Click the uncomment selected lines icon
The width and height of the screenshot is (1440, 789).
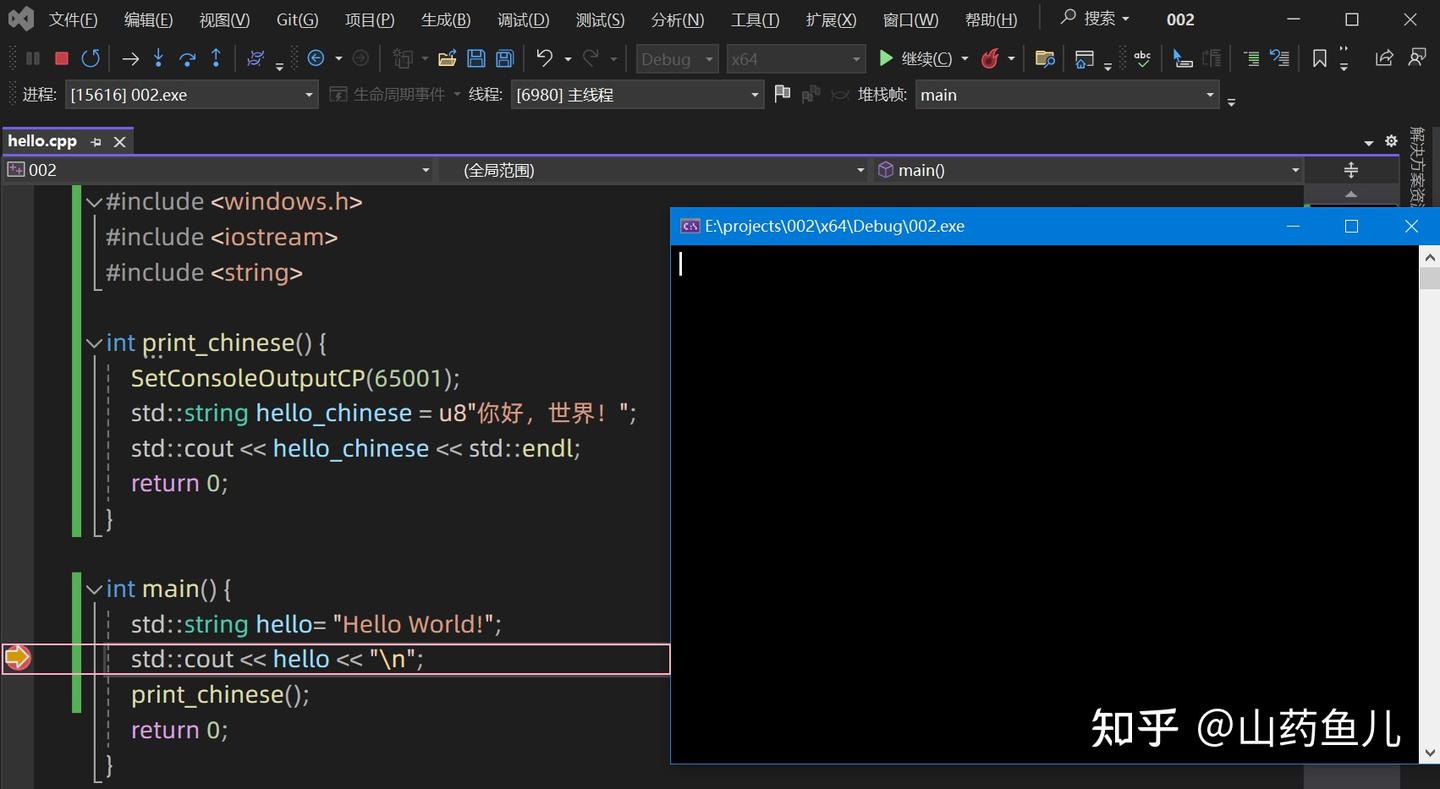(x=1279, y=59)
